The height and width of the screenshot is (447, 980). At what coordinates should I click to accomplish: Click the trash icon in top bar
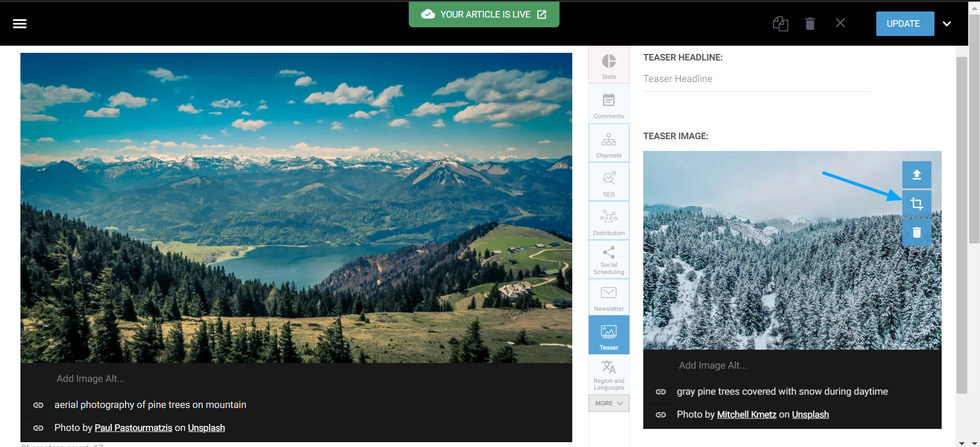pyautogui.click(x=810, y=24)
